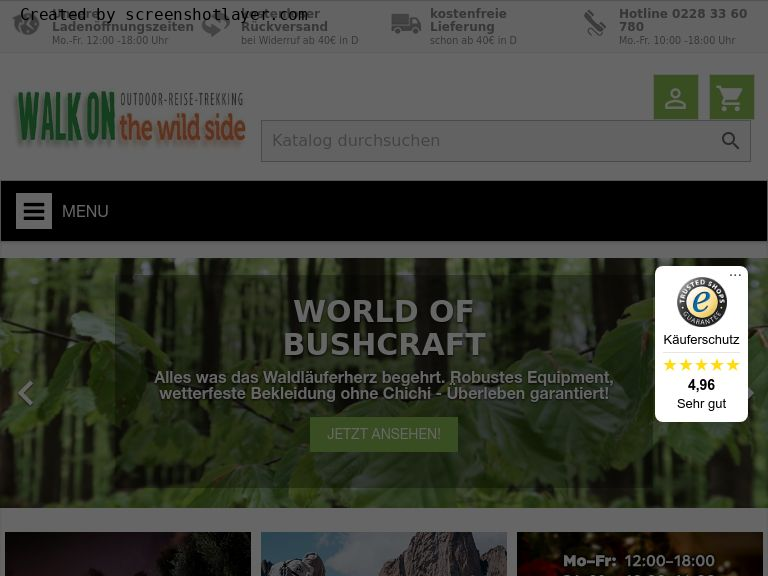Click the clock opening hours icon
768x576 pixels.
point(26,24)
